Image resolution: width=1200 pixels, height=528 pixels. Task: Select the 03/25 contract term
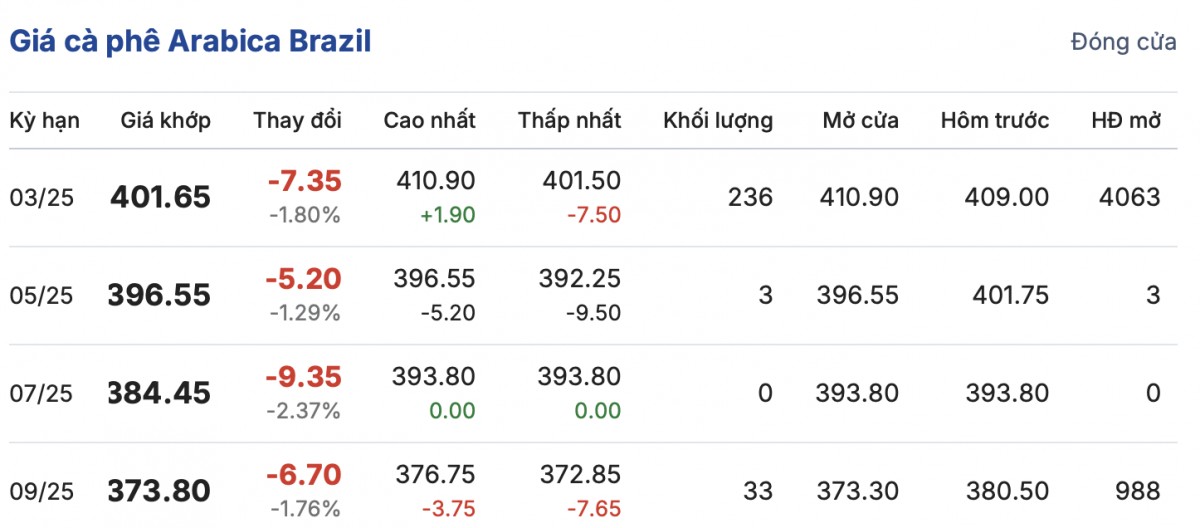[42, 198]
